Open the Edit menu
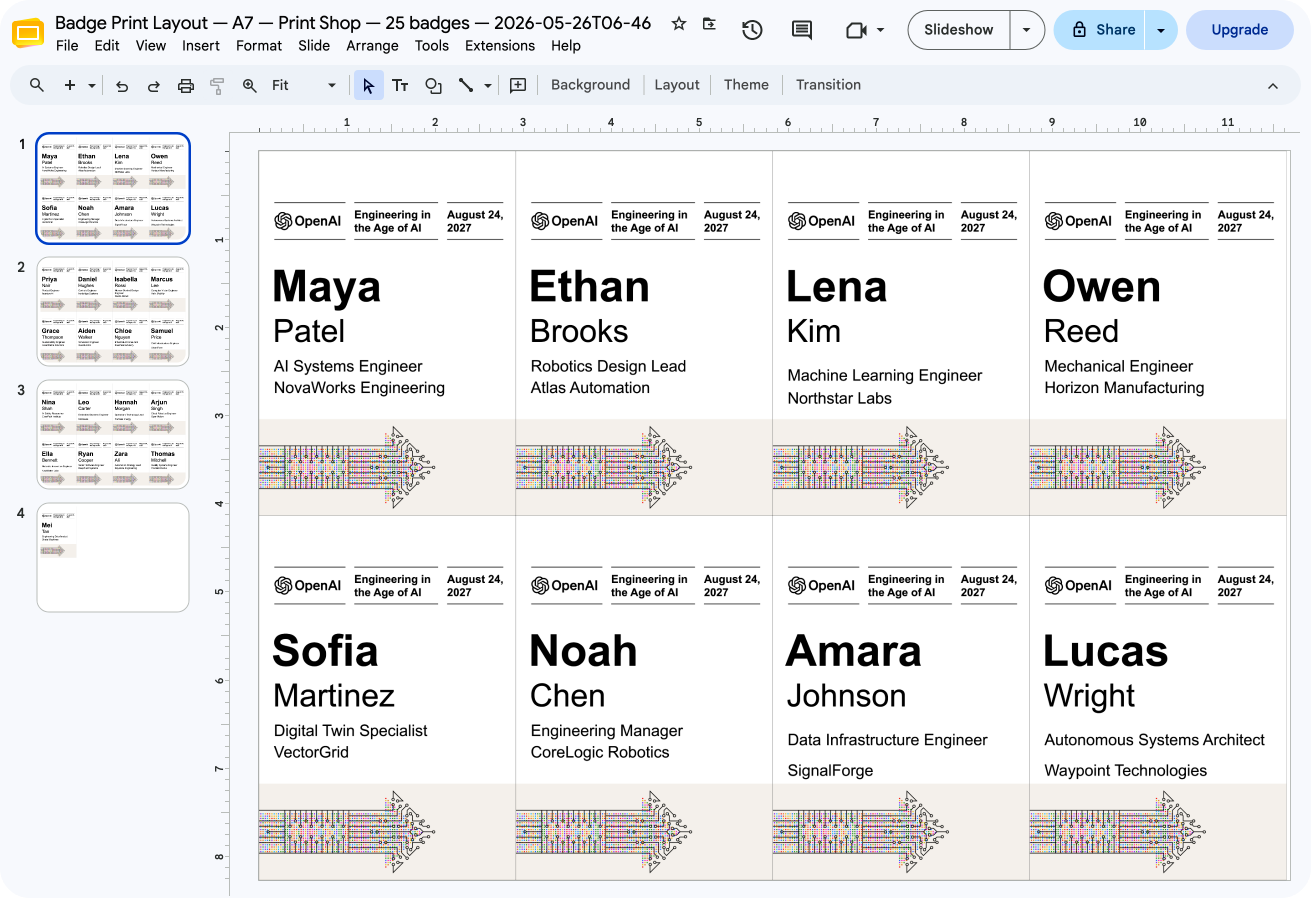The width and height of the screenshot is (1311, 898). (107, 45)
